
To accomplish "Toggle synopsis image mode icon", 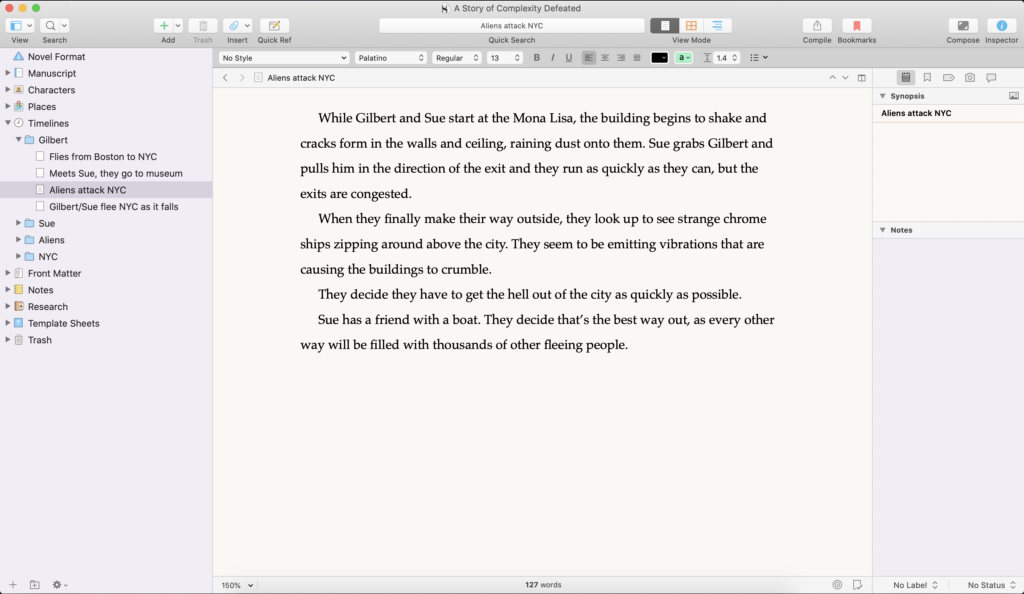I will 1014,96.
